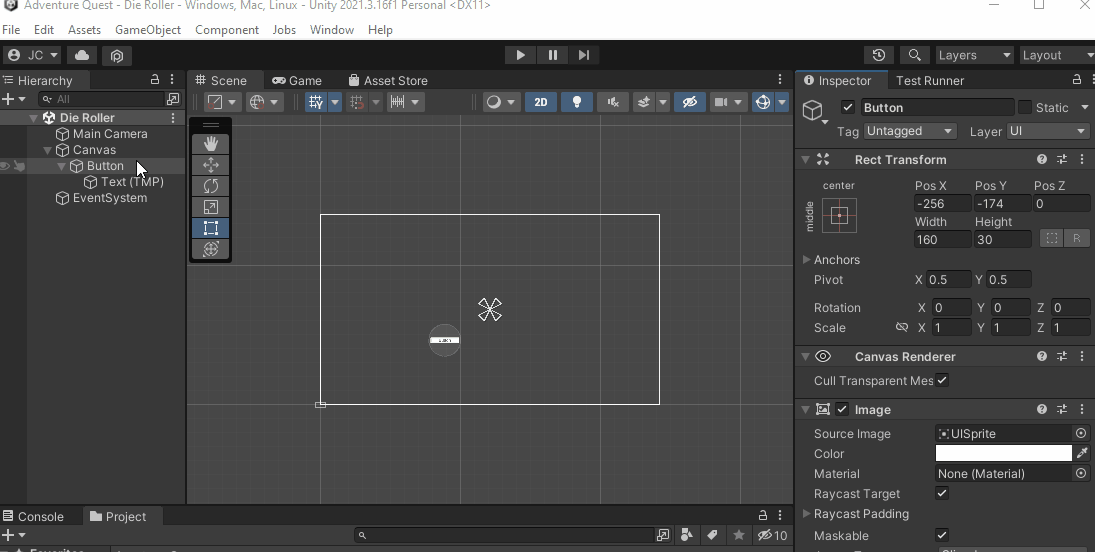Step one frame forward
The width and height of the screenshot is (1095, 552).
point(584,55)
